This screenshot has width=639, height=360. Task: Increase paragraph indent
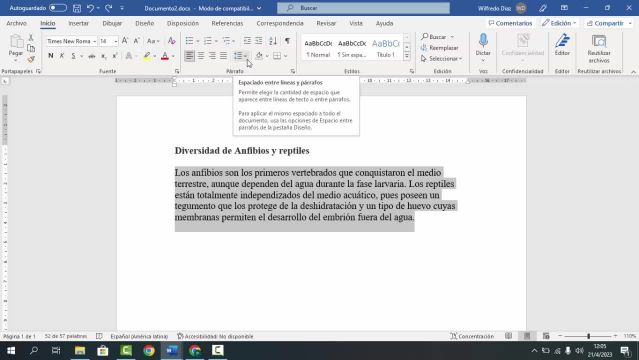click(259, 41)
